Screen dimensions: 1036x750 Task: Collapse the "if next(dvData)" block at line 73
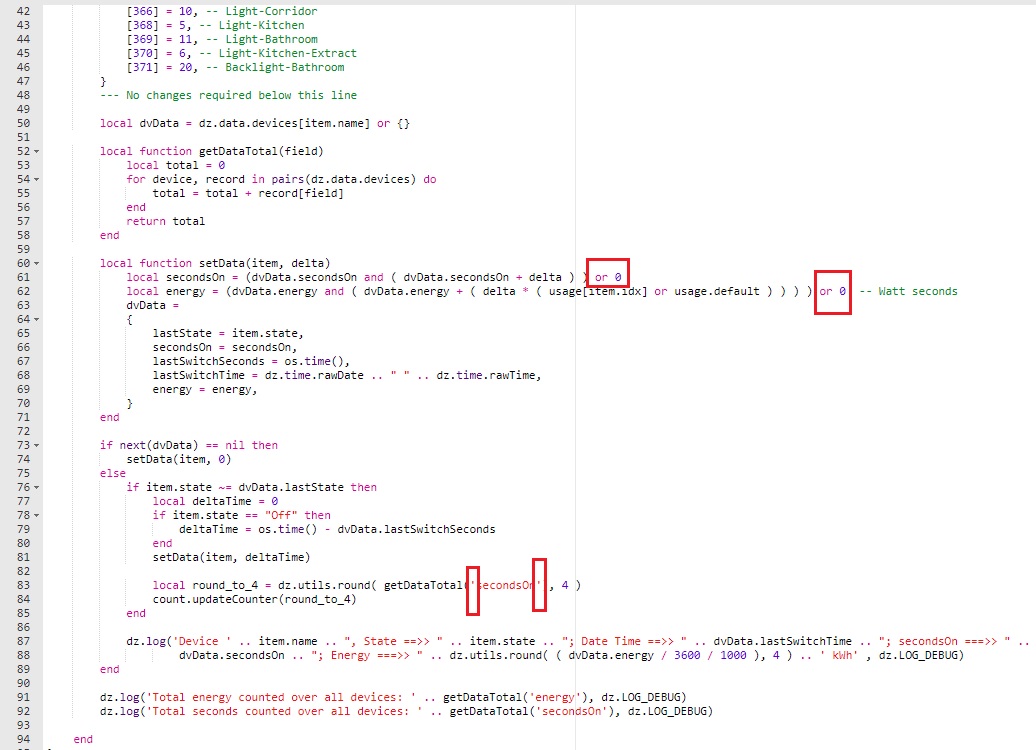36,445
